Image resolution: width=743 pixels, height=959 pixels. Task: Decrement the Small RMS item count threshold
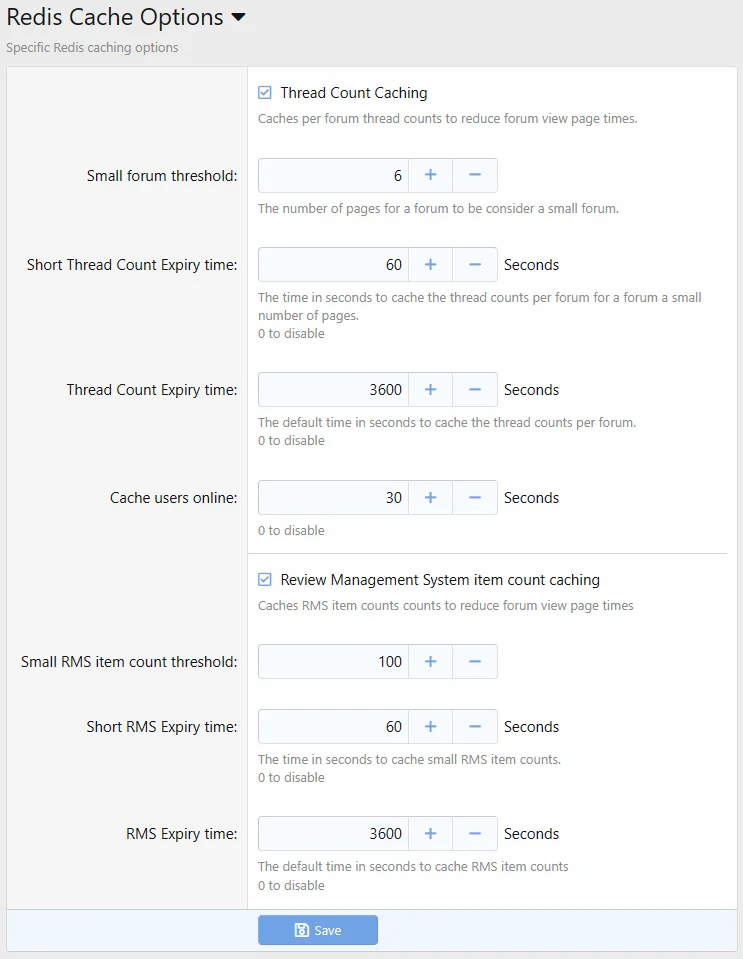click(x=475, y=661)
